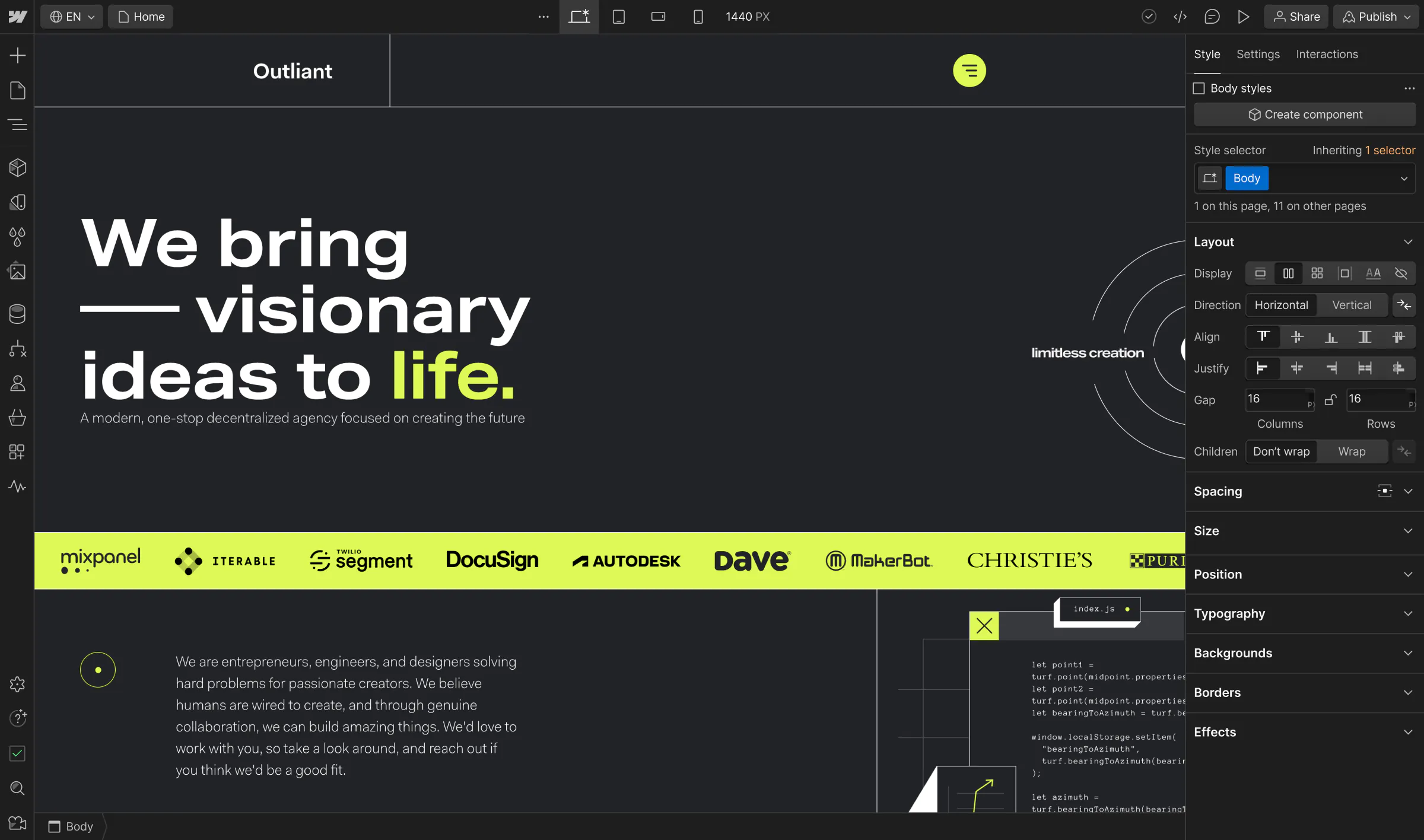The width and height of the screenshot is (1424, 840).
Task: Open the Navigator panel
Action: (17, 125)
